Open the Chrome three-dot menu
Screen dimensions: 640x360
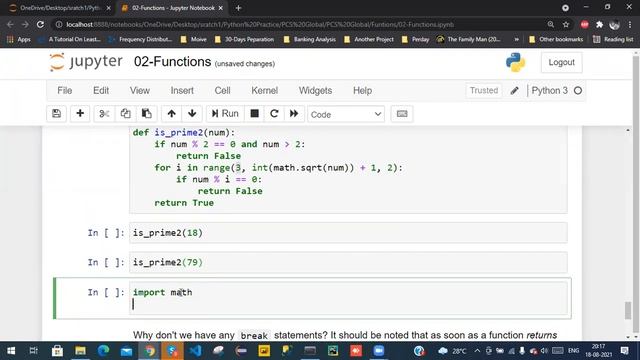(631, 24)
